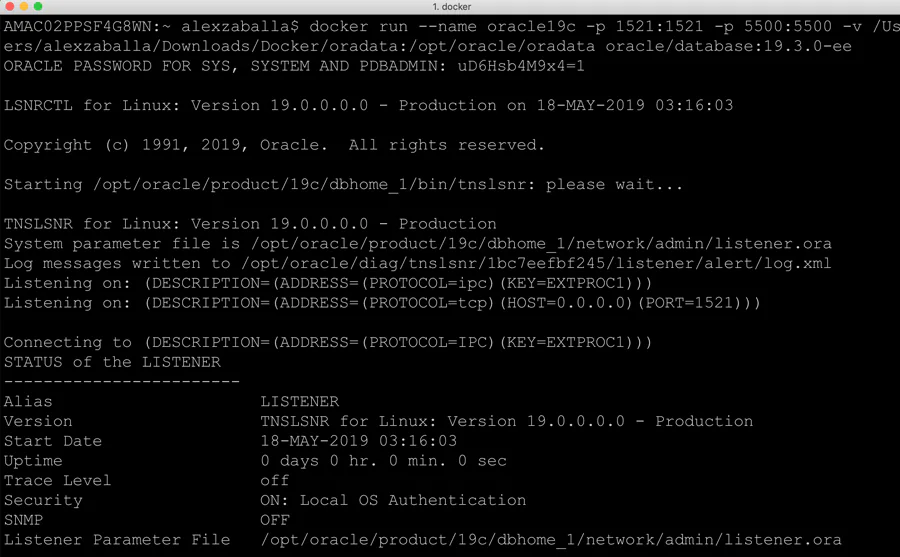
Task: Click the Start Date value in the status table
Action: point(358,440)
